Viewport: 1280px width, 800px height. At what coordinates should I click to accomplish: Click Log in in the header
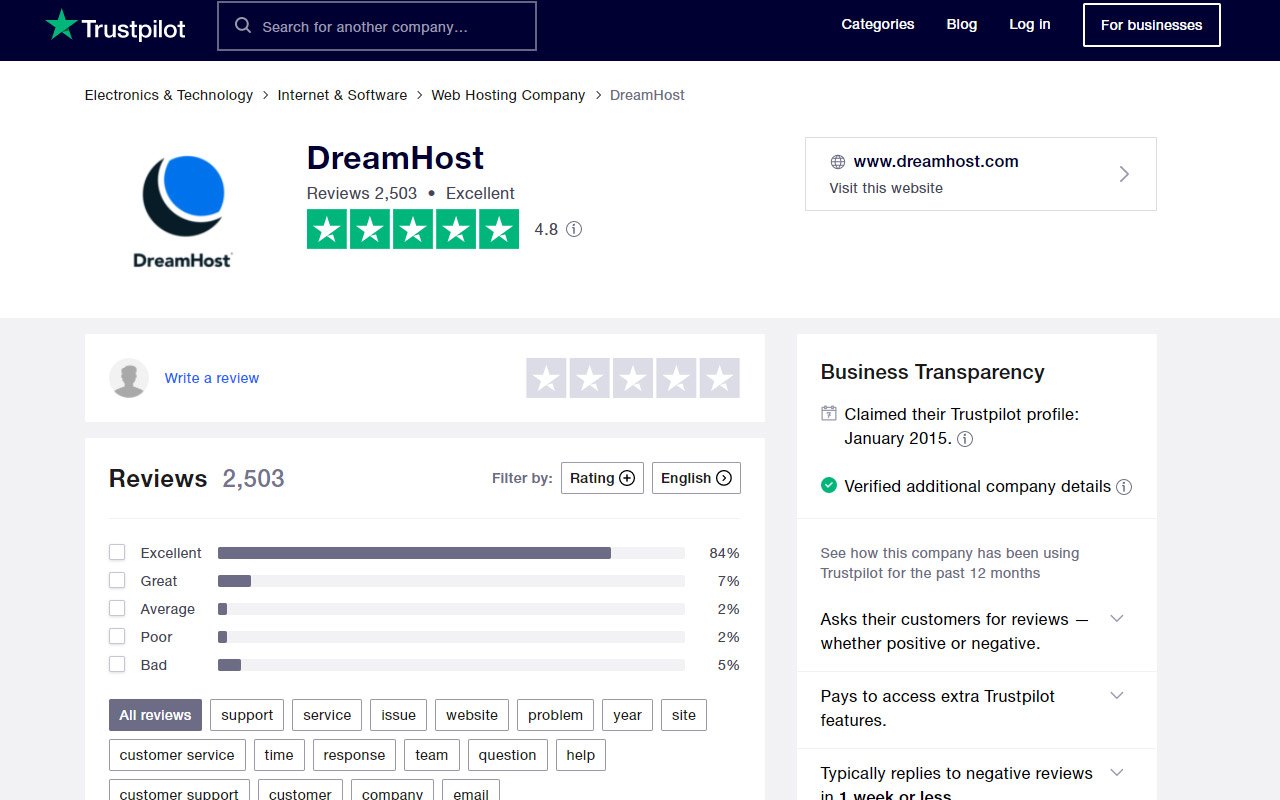tap(1030, 24)
